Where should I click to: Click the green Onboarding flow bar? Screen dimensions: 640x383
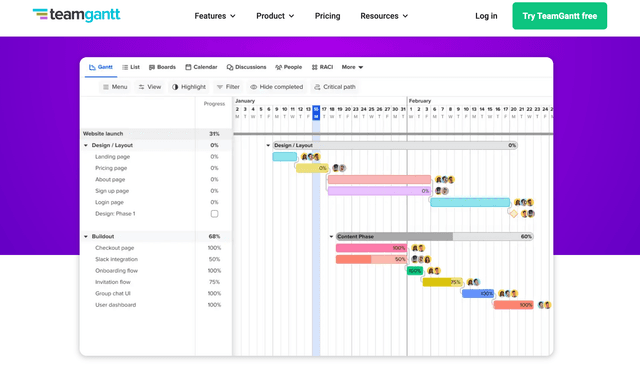pyautogui.click(x=415, y=271)
